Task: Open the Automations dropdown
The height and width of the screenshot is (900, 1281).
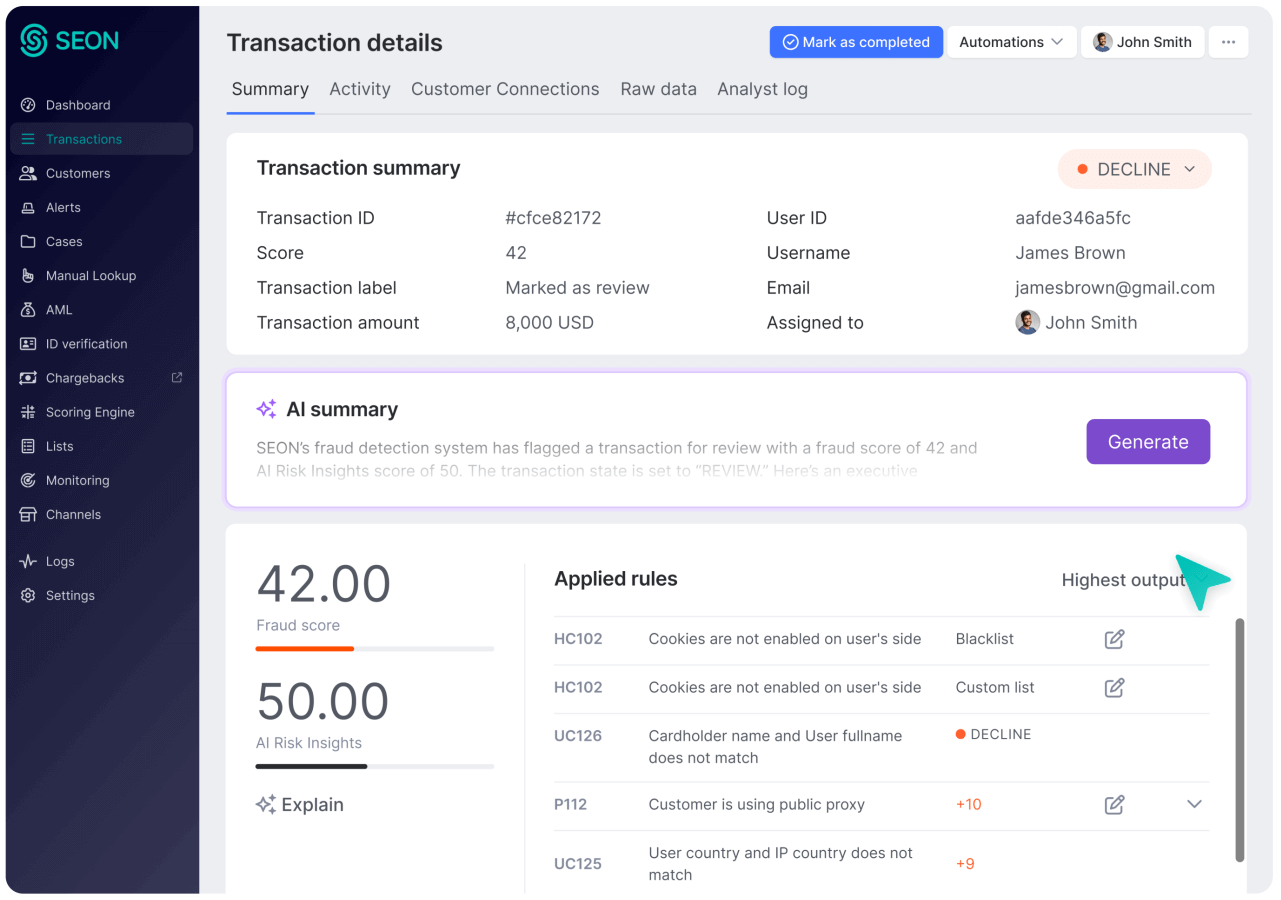Action: click(x=1011, y=42)
